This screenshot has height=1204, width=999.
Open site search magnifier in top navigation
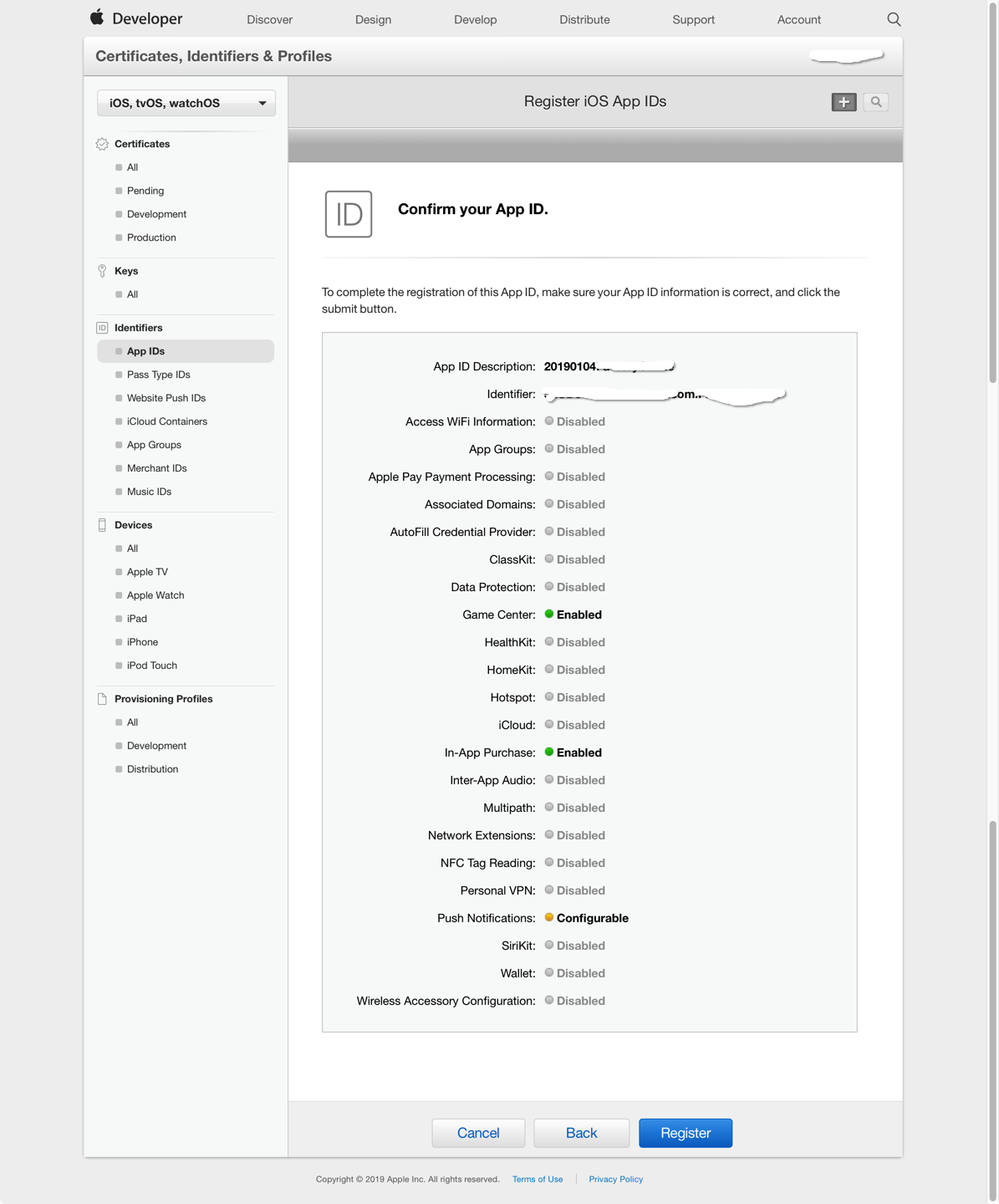[x=894, y=19]
